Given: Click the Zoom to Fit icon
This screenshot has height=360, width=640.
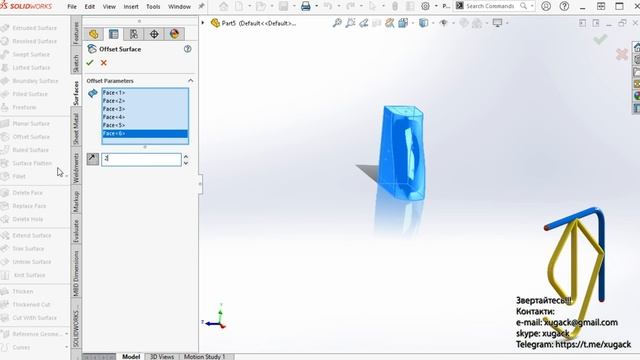Looking at the screenshot, I should (337, 23).
